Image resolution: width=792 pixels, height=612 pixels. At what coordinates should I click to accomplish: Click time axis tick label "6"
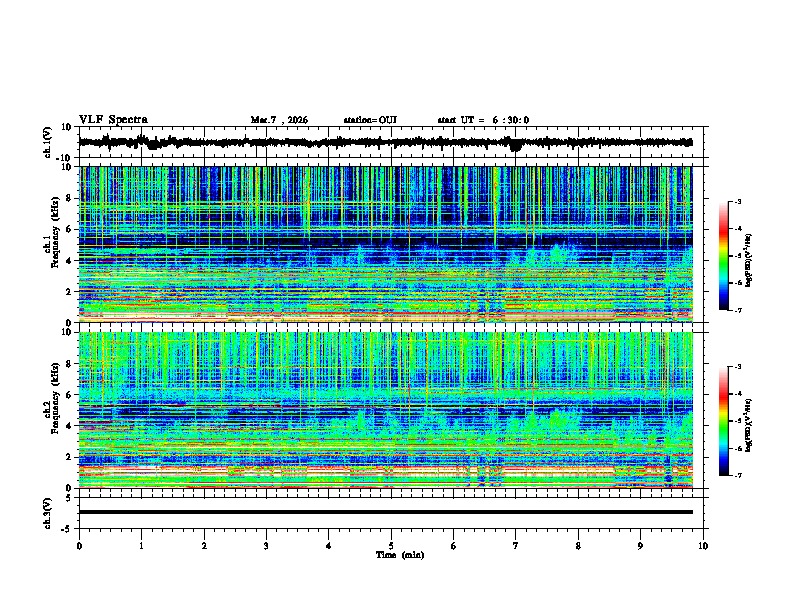[x=453, y=546]
